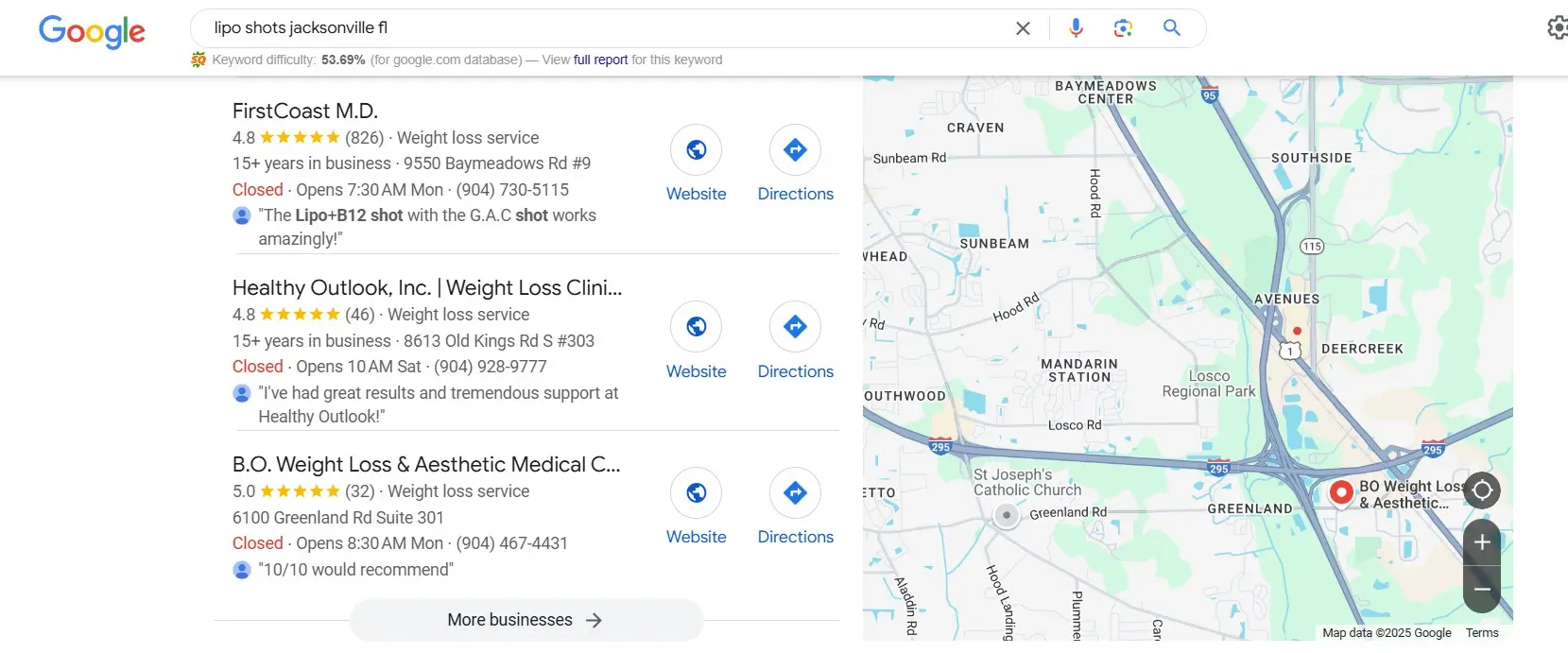Screen dimensions: 1568x653
Task: Click the Mandarin Station label on map
Action: [1079, 370]
